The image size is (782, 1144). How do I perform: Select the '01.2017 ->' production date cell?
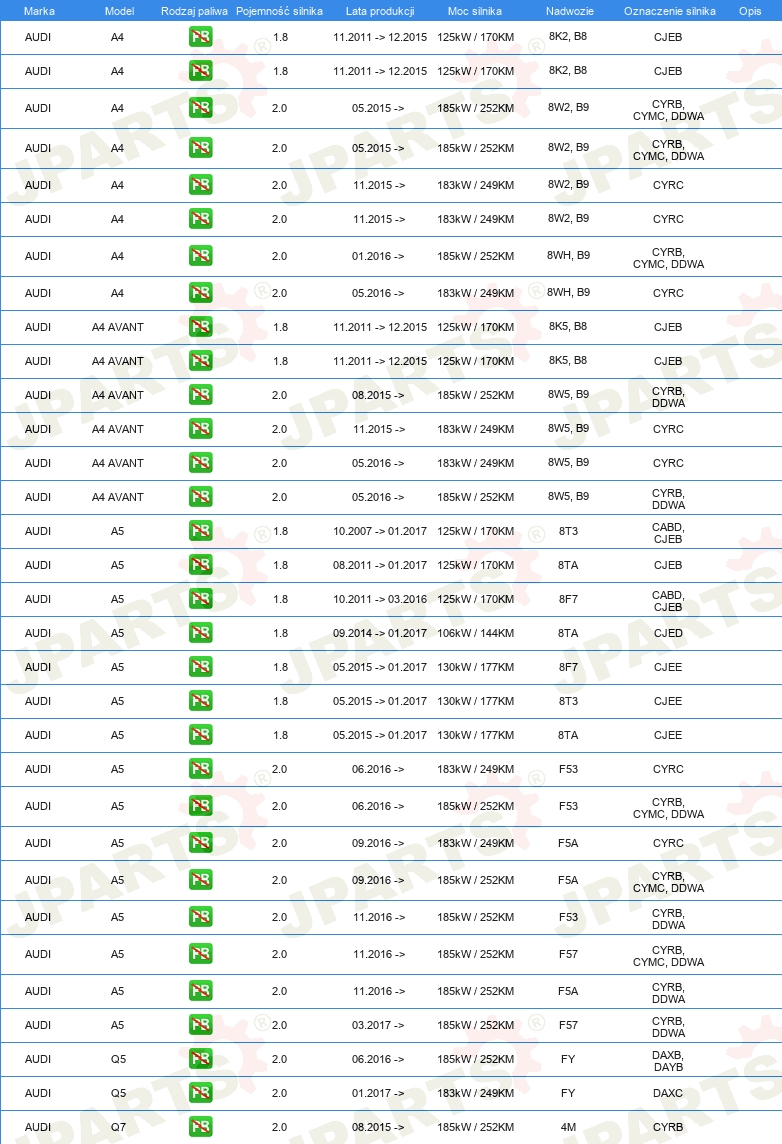pyautogui.click(x=378, y=1094)
